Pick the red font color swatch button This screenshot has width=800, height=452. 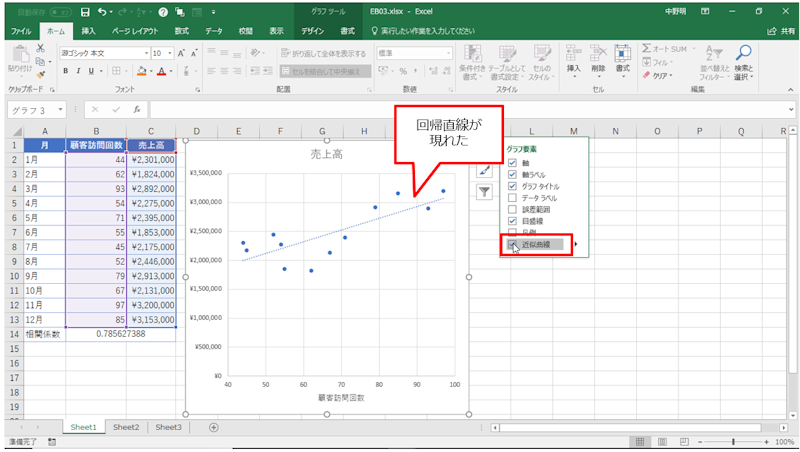click(x=160, y=71)
